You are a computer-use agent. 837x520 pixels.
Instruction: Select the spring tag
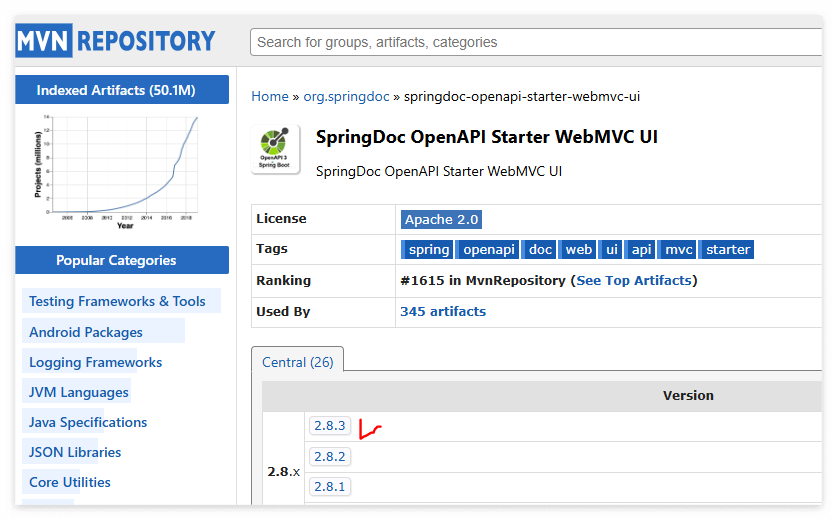pyautogui.click(x=427, y=249)
